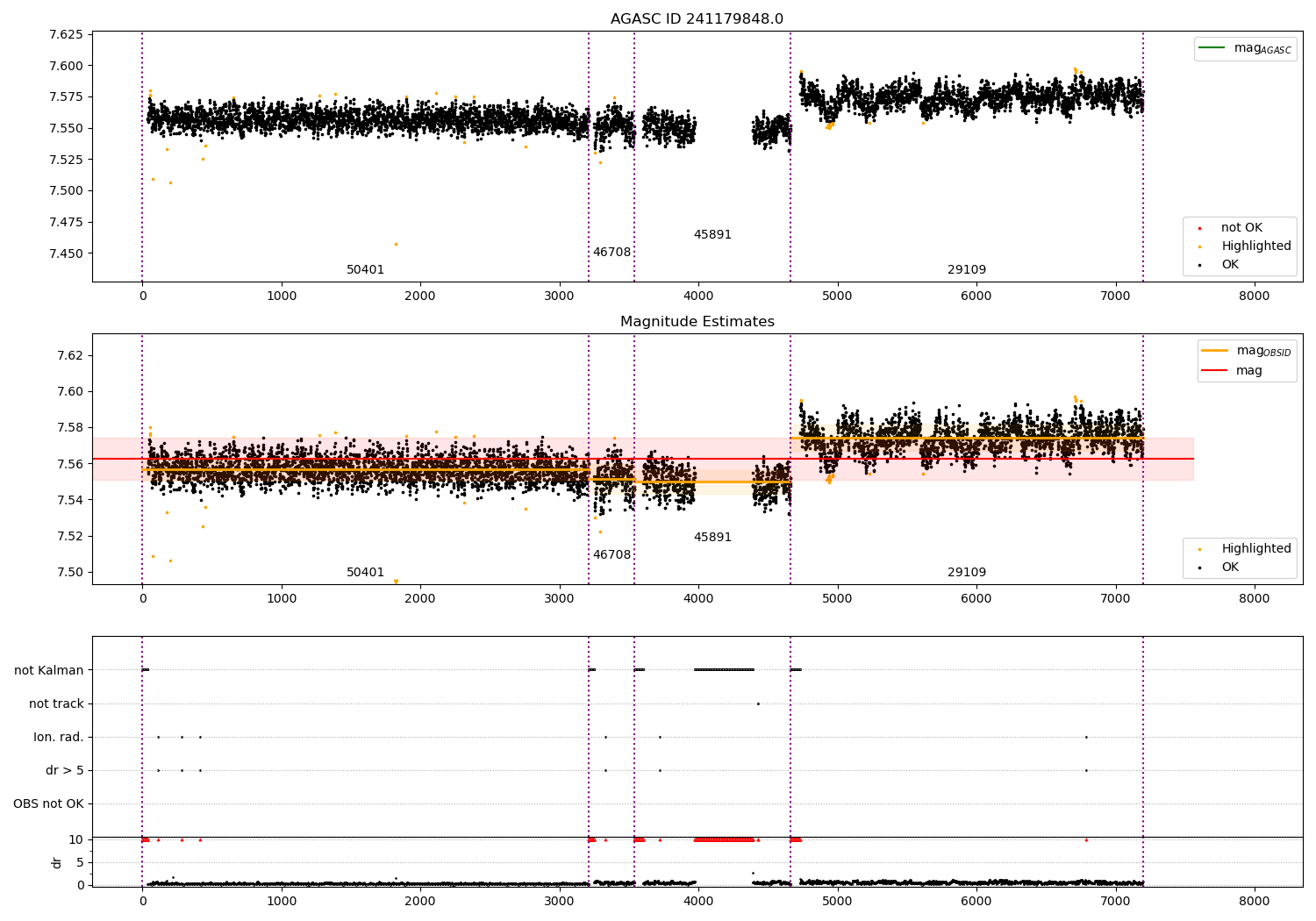1316x921 pixels.
Task: Click the OBSID label 50401 in the top plot
Action: (x=365, y=270)
